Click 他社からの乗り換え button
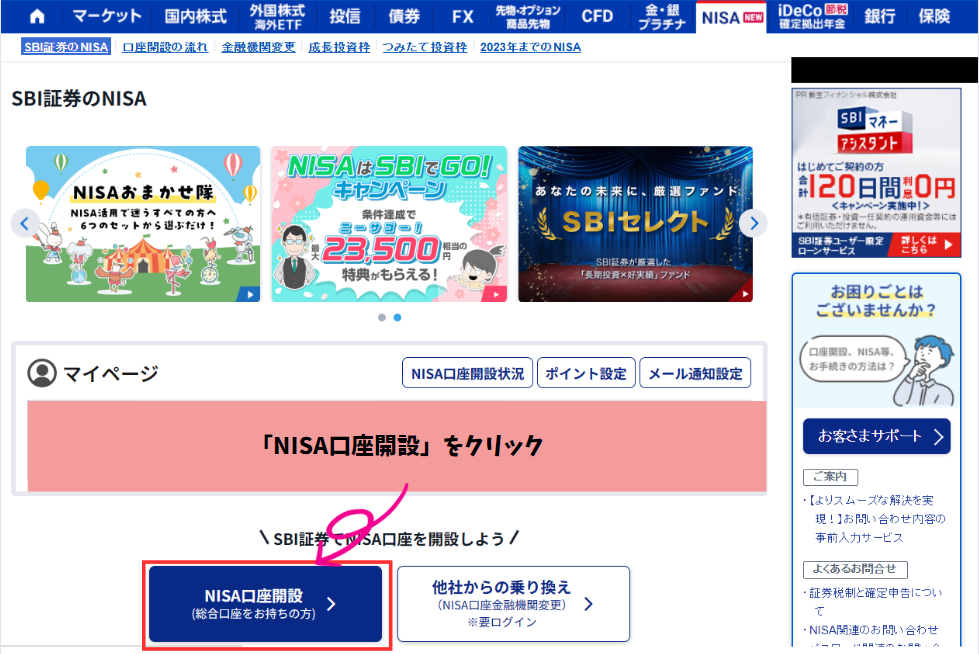This screenshot has width=979, height=654. (513, 604)
